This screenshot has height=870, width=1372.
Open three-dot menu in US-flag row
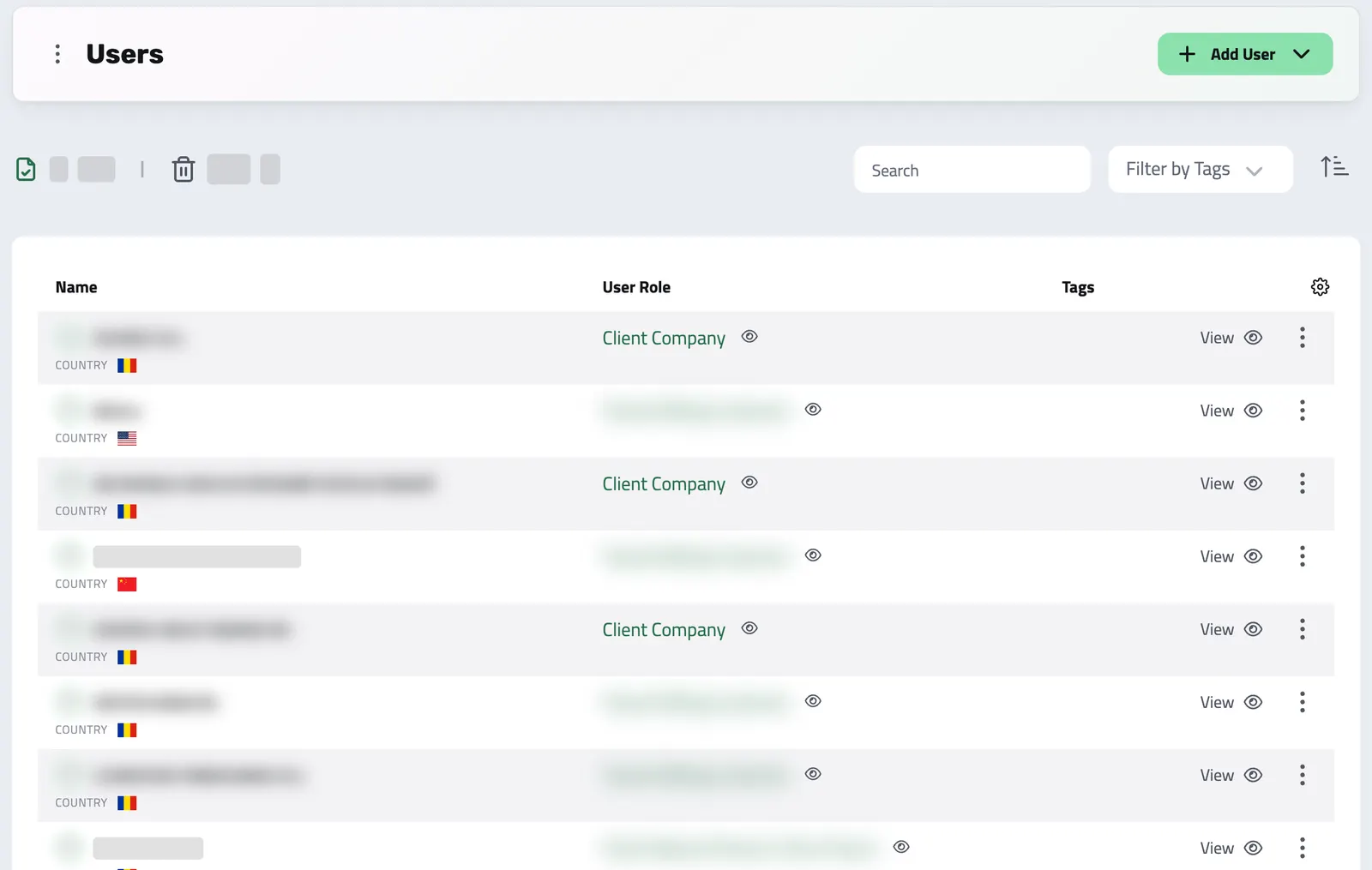click(1303, 411)
